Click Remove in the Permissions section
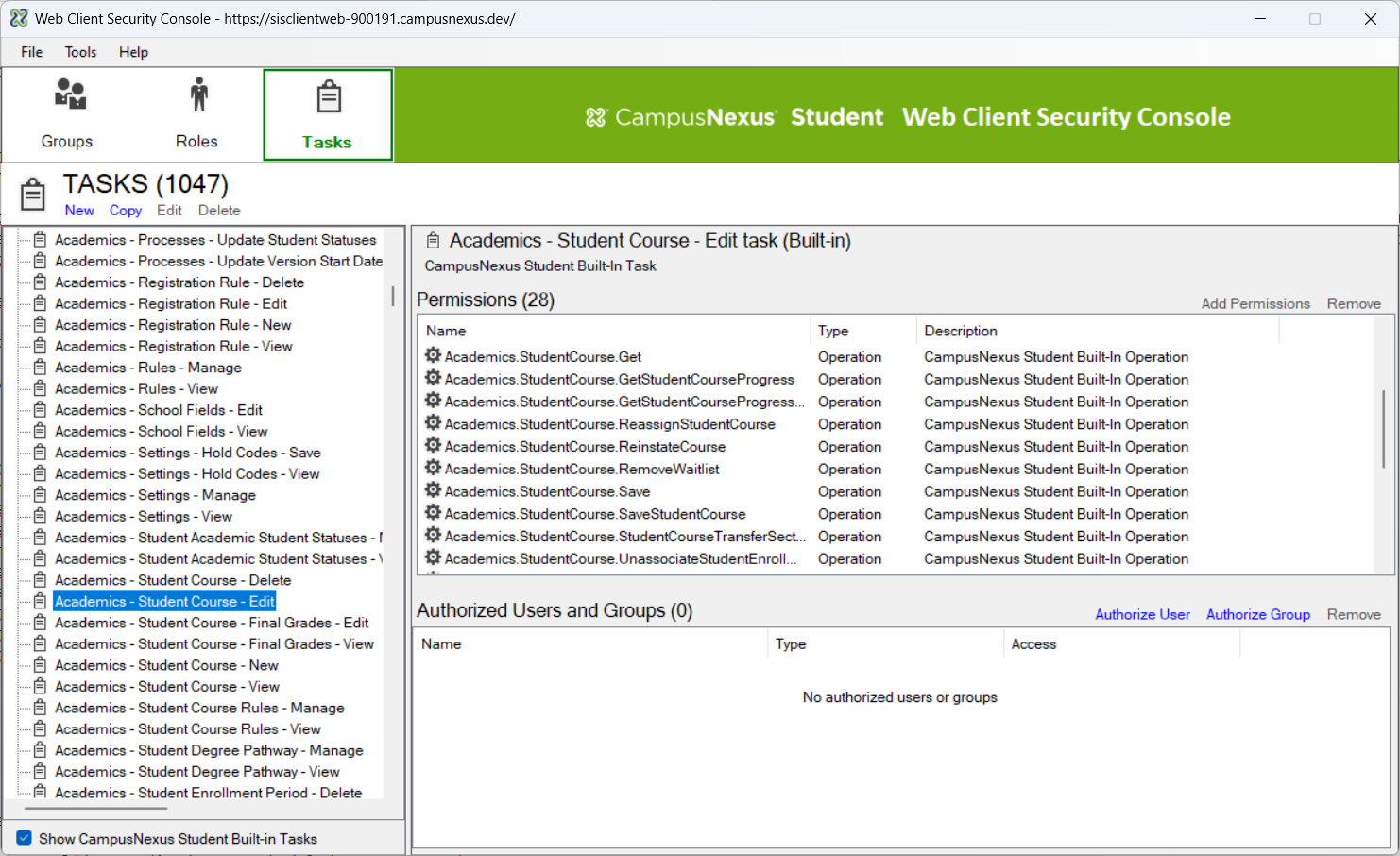This screenshot has height=856, width=1400. click(x=1354, y=303)
